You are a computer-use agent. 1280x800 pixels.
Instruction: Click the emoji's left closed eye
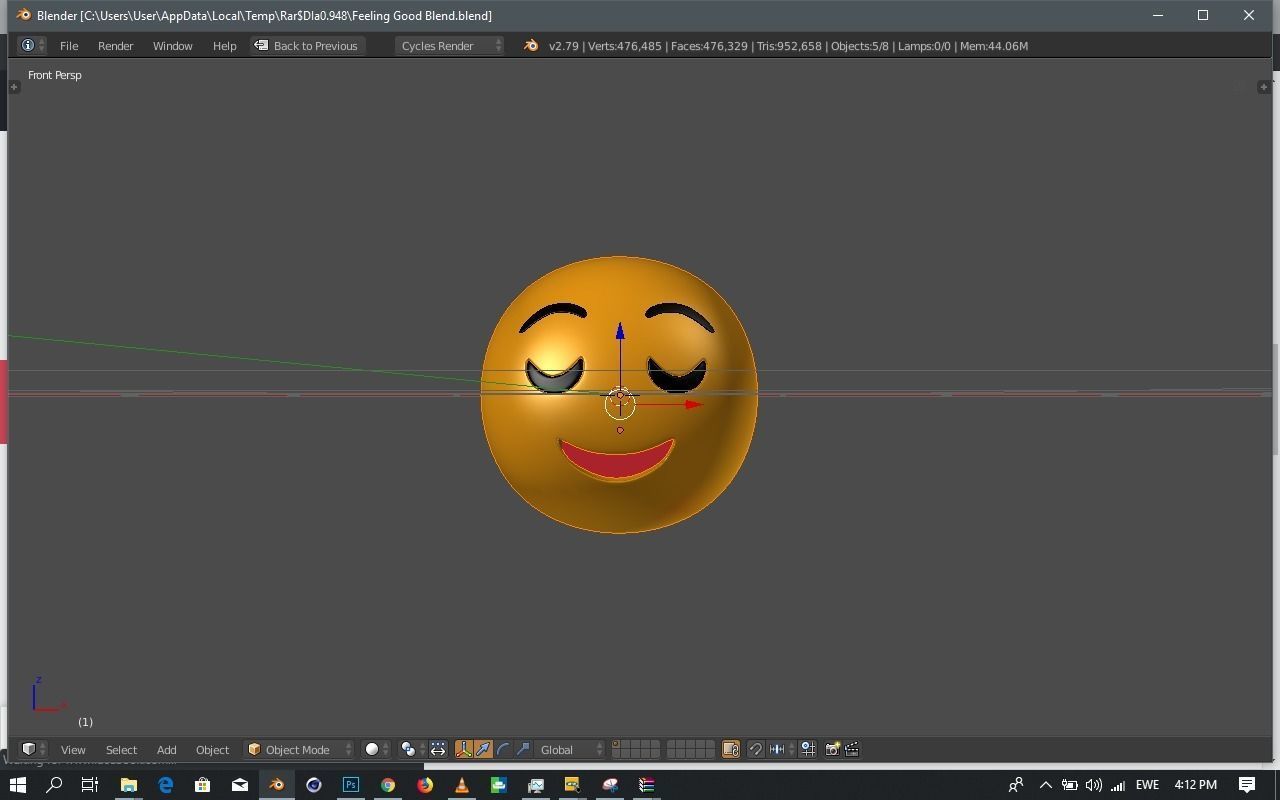(554, 376)
